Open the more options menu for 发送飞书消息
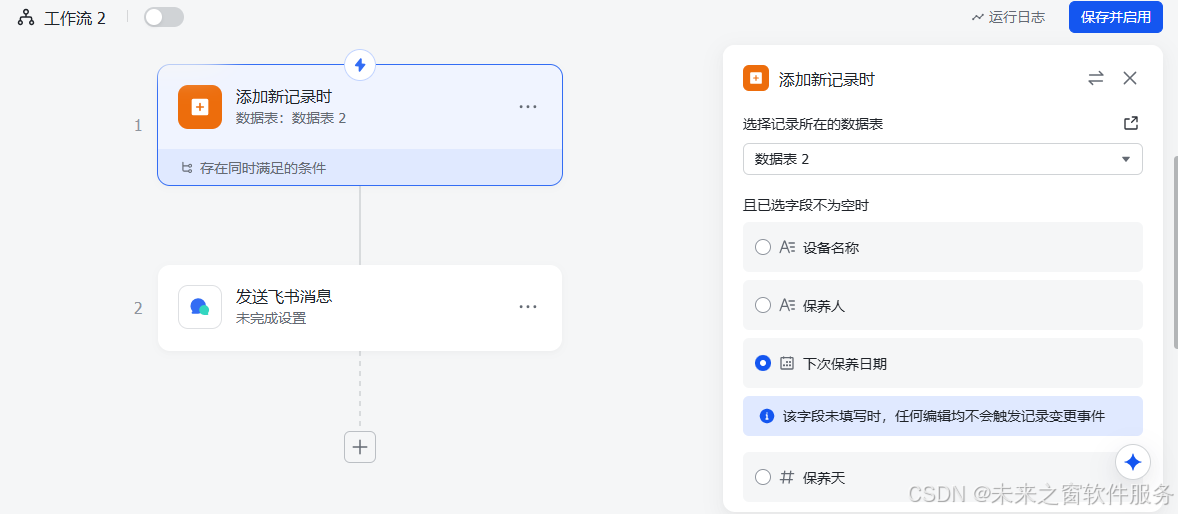The image size is (1178, 514). coord(528,307)
